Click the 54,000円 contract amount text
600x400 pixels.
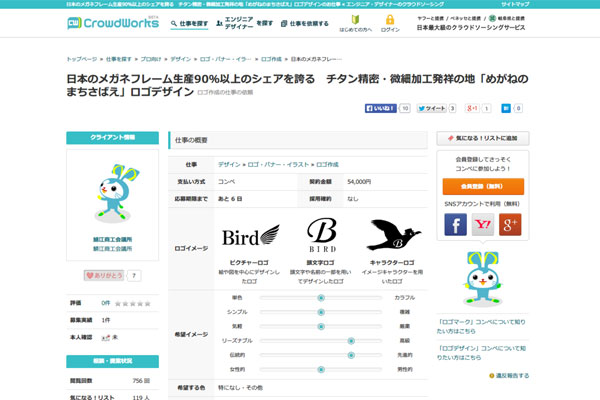point(359,182)
